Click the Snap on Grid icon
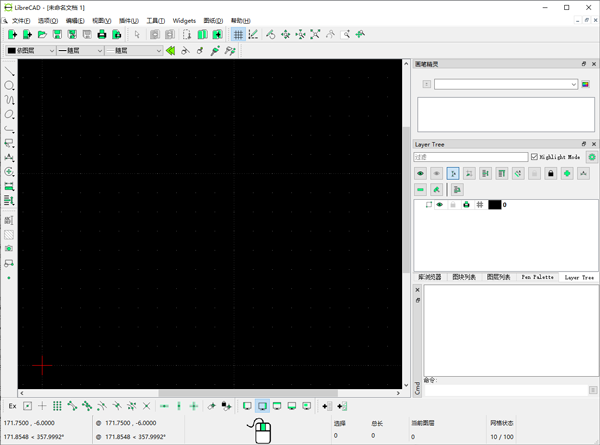This screenshot has height=445, width=600. 57,406
